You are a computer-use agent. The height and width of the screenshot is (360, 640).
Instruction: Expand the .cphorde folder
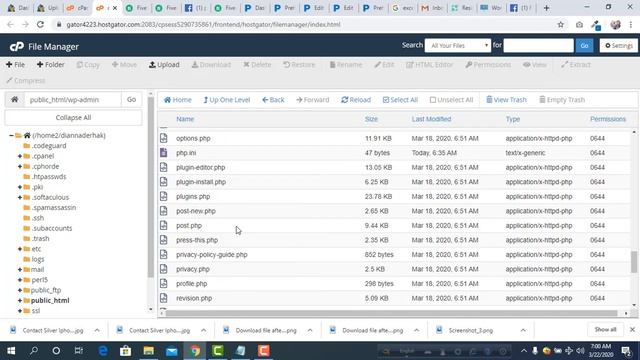tap(20, 166)
